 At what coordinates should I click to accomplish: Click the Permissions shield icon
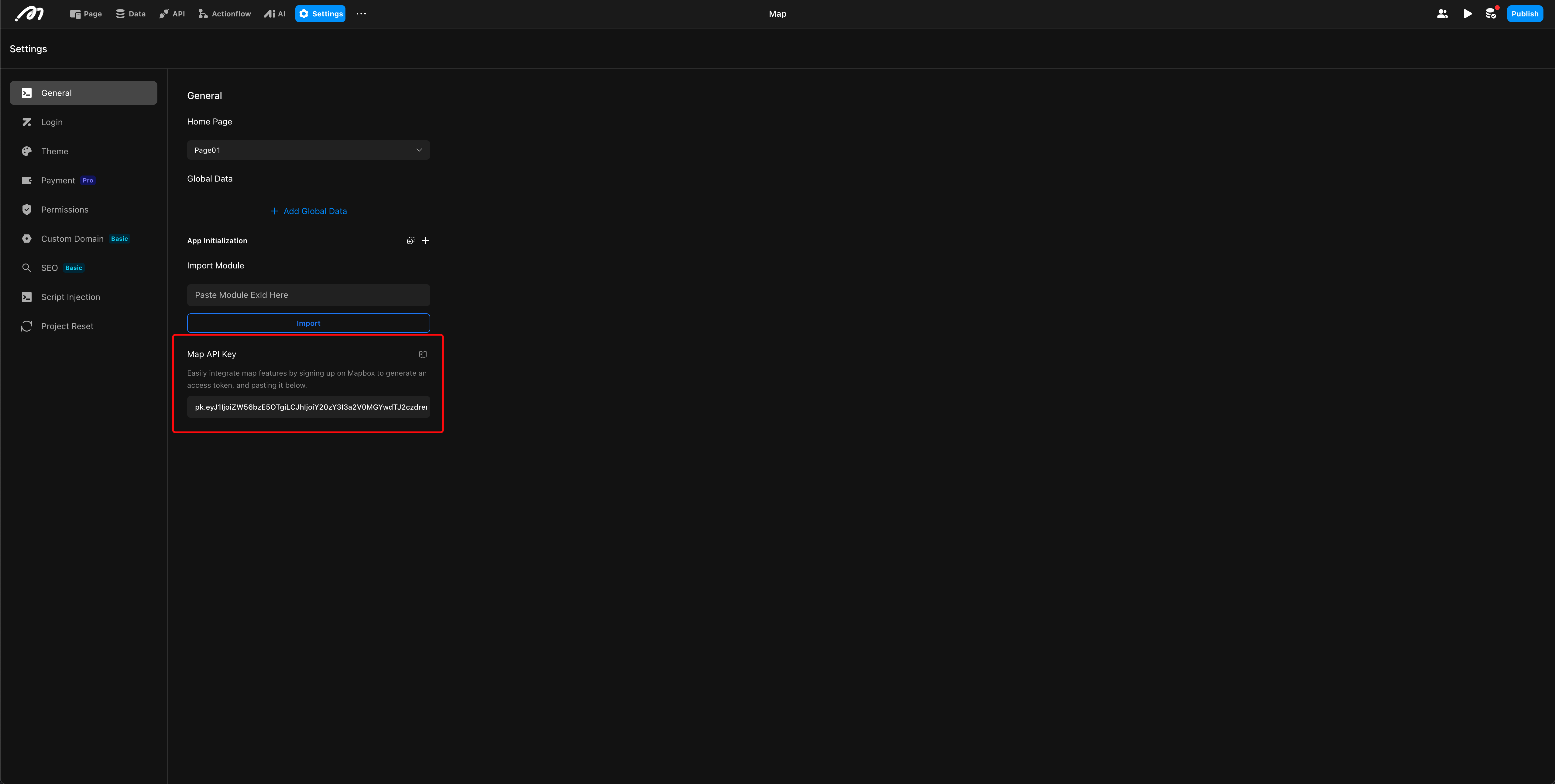coord(26,209)
